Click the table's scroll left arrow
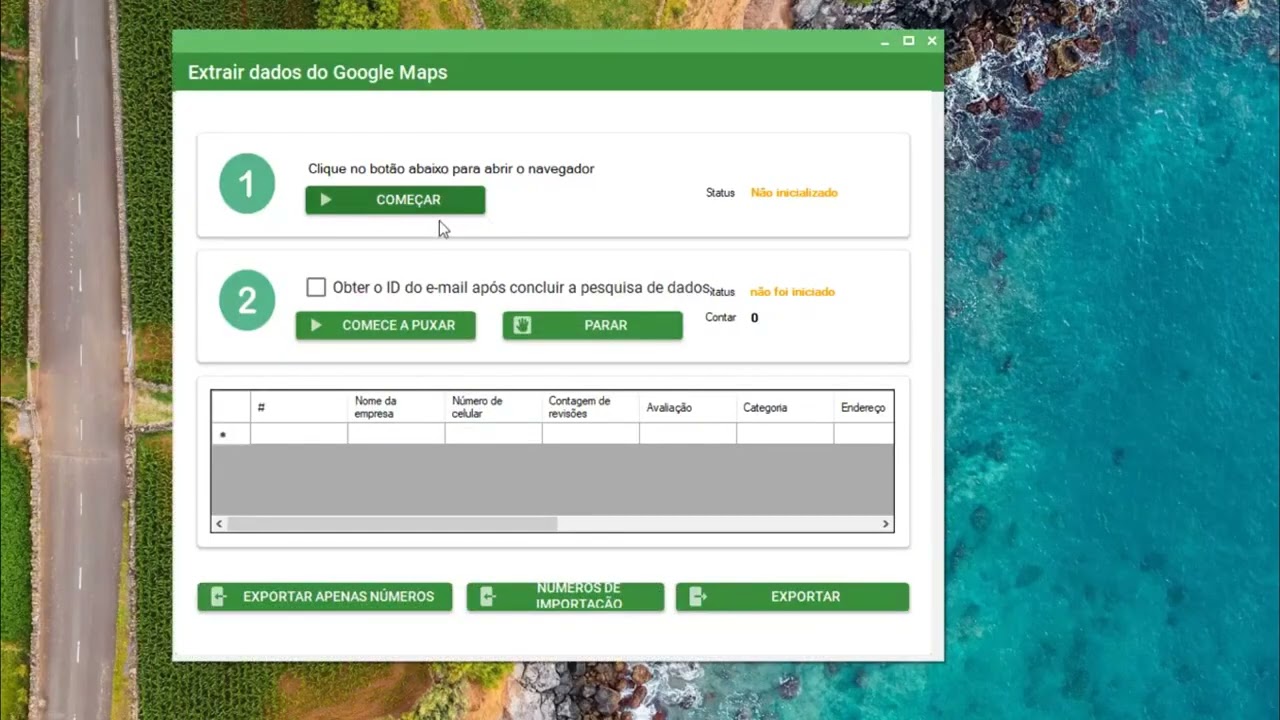The height and width of the screenshot is (720, 1280). coord(219,524)
